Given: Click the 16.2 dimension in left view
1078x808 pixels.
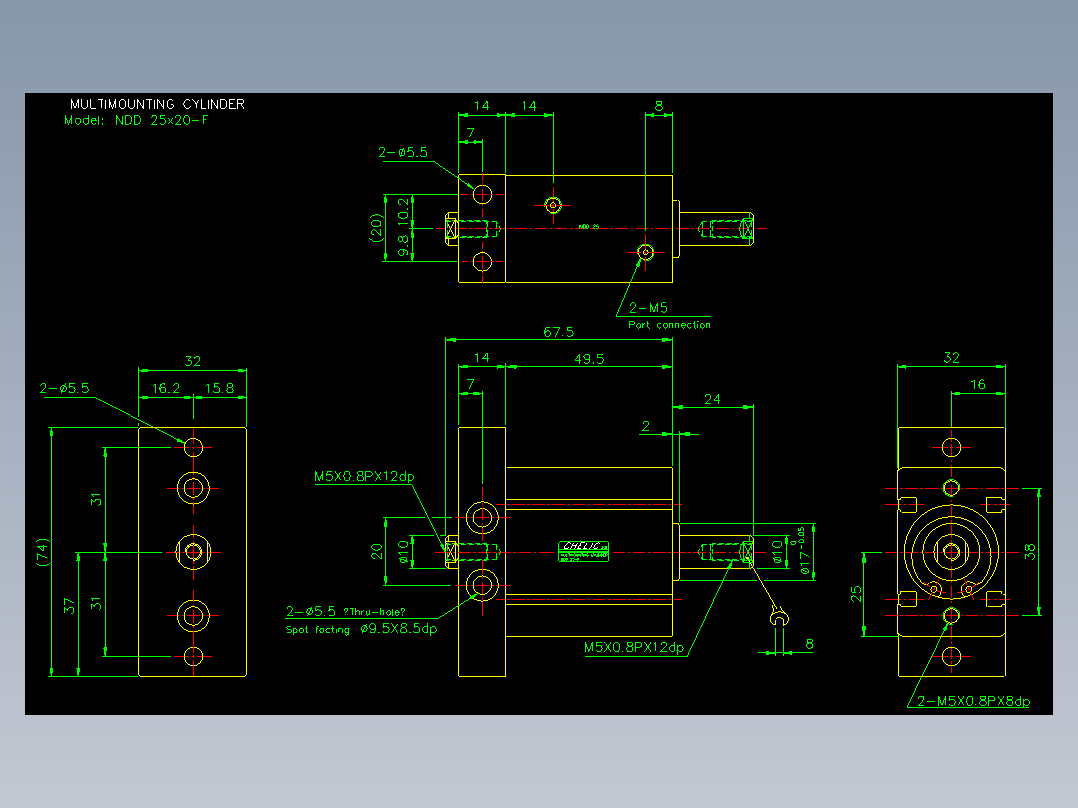Looking at the screenshot, I should click(166, 389).
